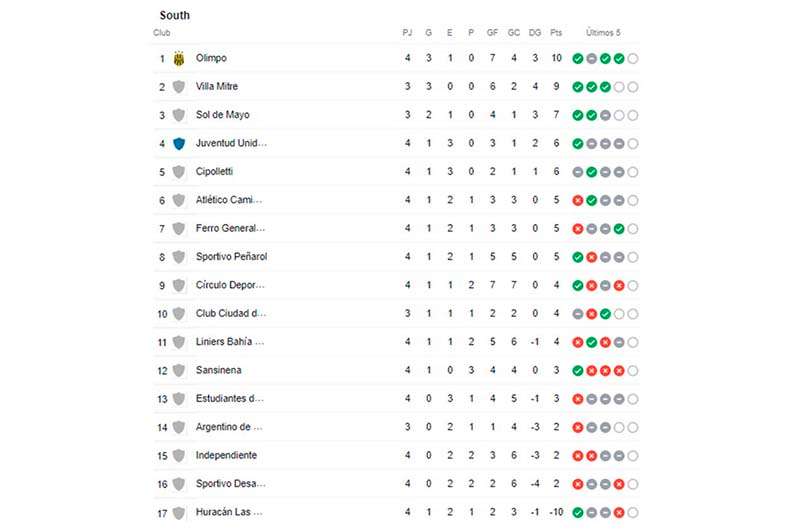800x530 pixels.
Task: Click the Olimpo club crest icon
Action: [x=179, y=59]
